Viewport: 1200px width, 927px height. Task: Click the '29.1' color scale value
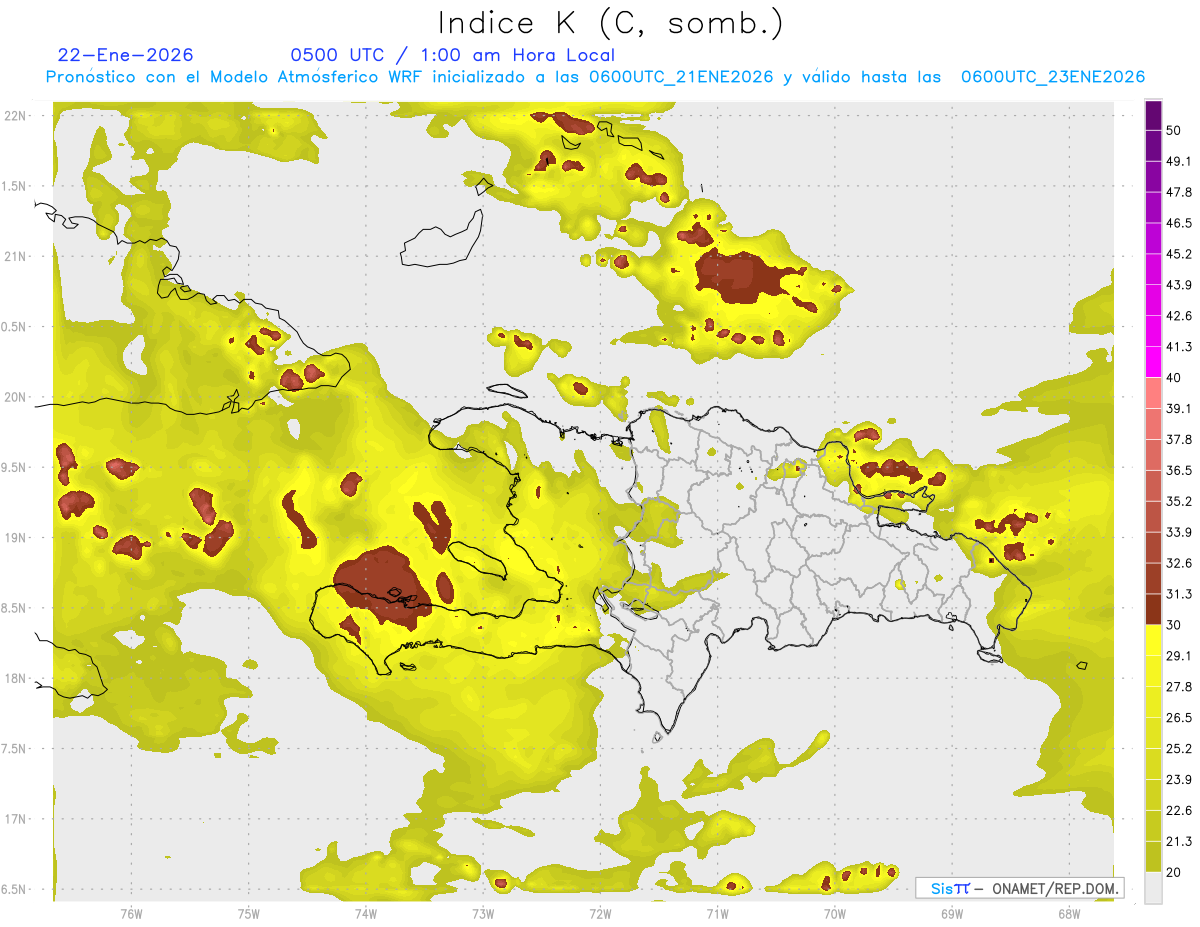pos(1179,656)
